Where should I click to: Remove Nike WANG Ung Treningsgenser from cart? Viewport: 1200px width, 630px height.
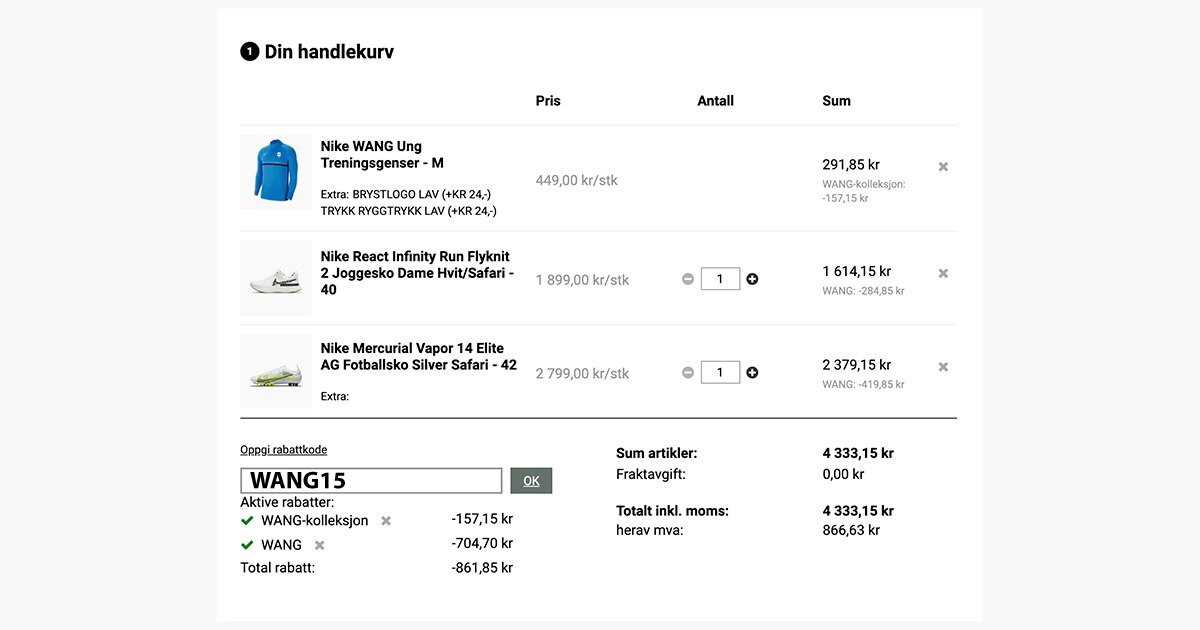point(943,167)
